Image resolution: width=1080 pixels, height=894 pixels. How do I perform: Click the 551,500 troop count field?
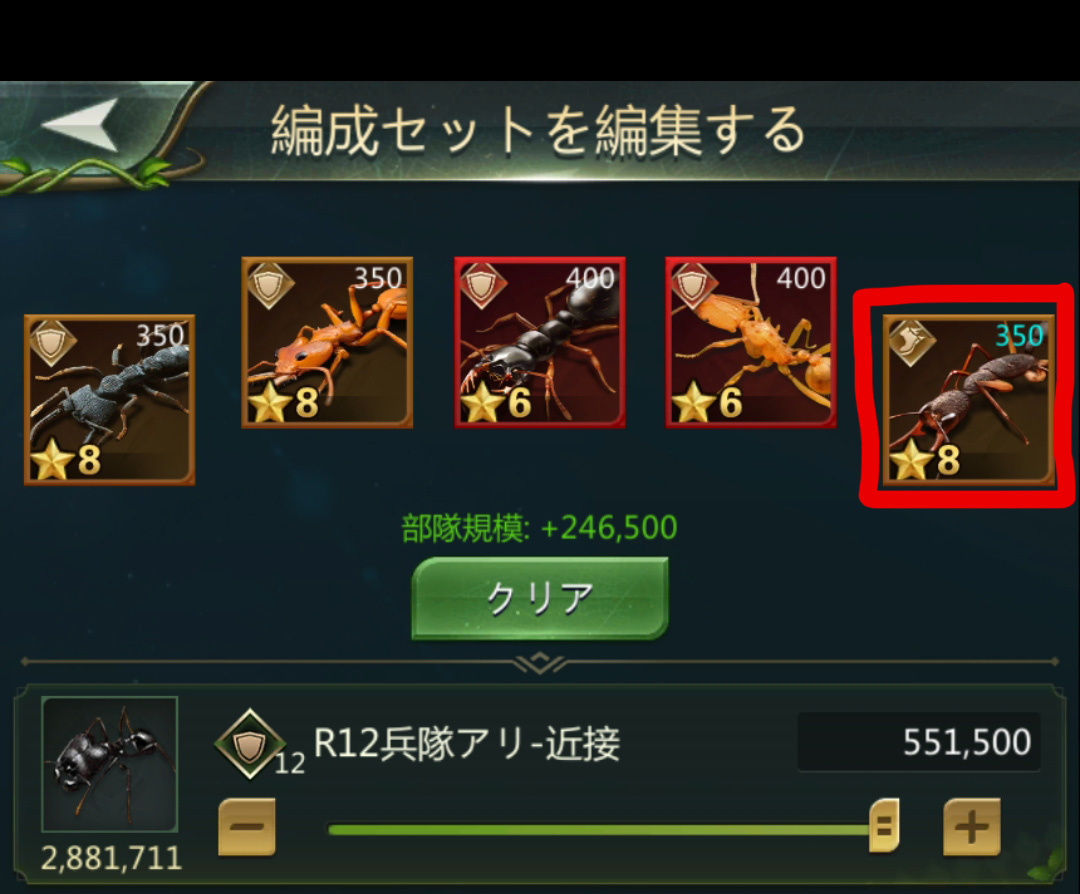coord(919,742)
